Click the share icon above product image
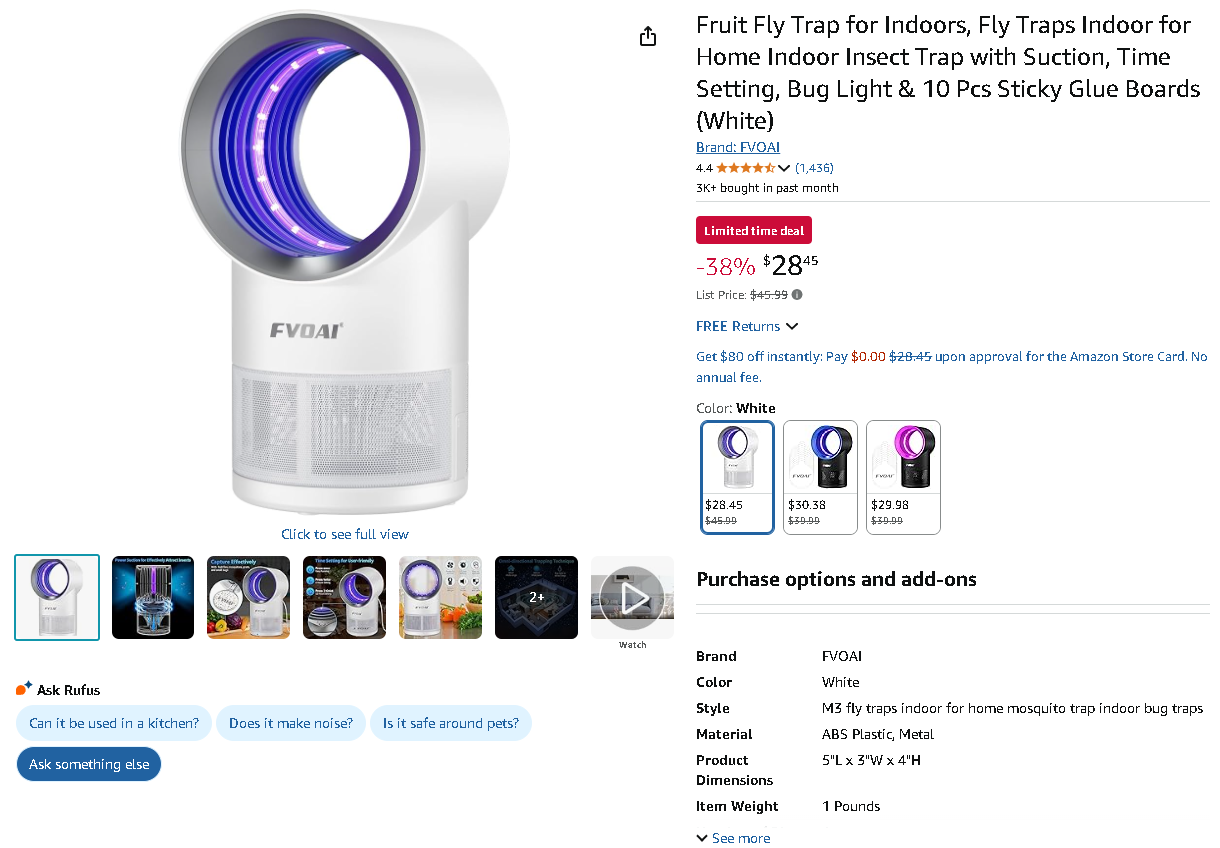 [648, 37]
